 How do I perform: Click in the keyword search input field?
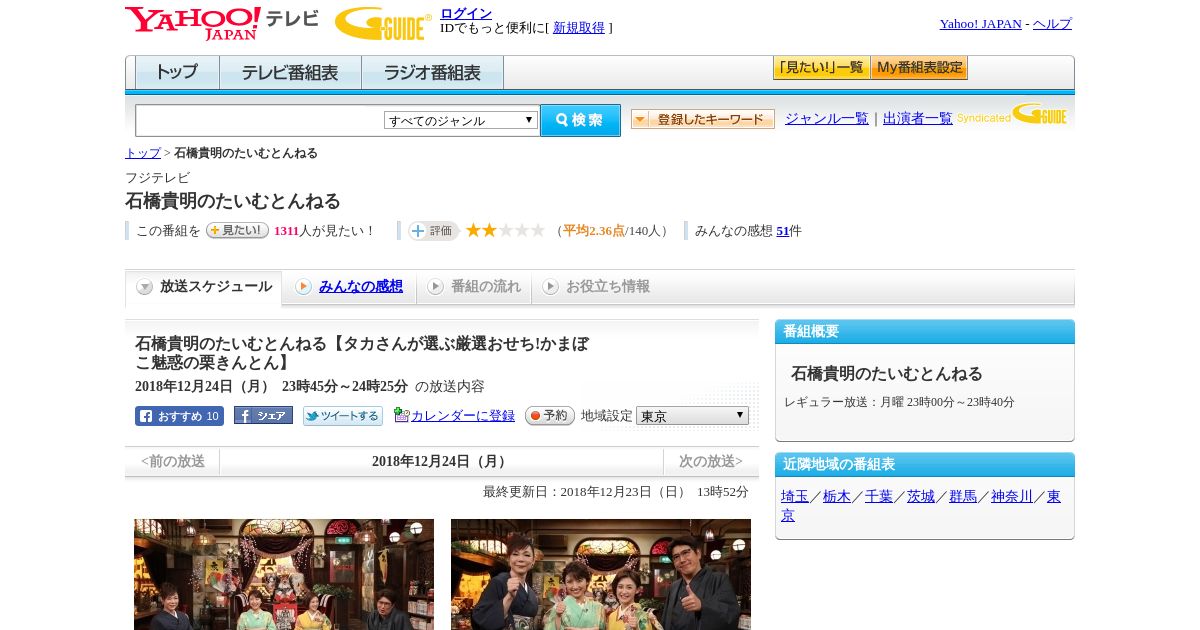coord(260,120)
